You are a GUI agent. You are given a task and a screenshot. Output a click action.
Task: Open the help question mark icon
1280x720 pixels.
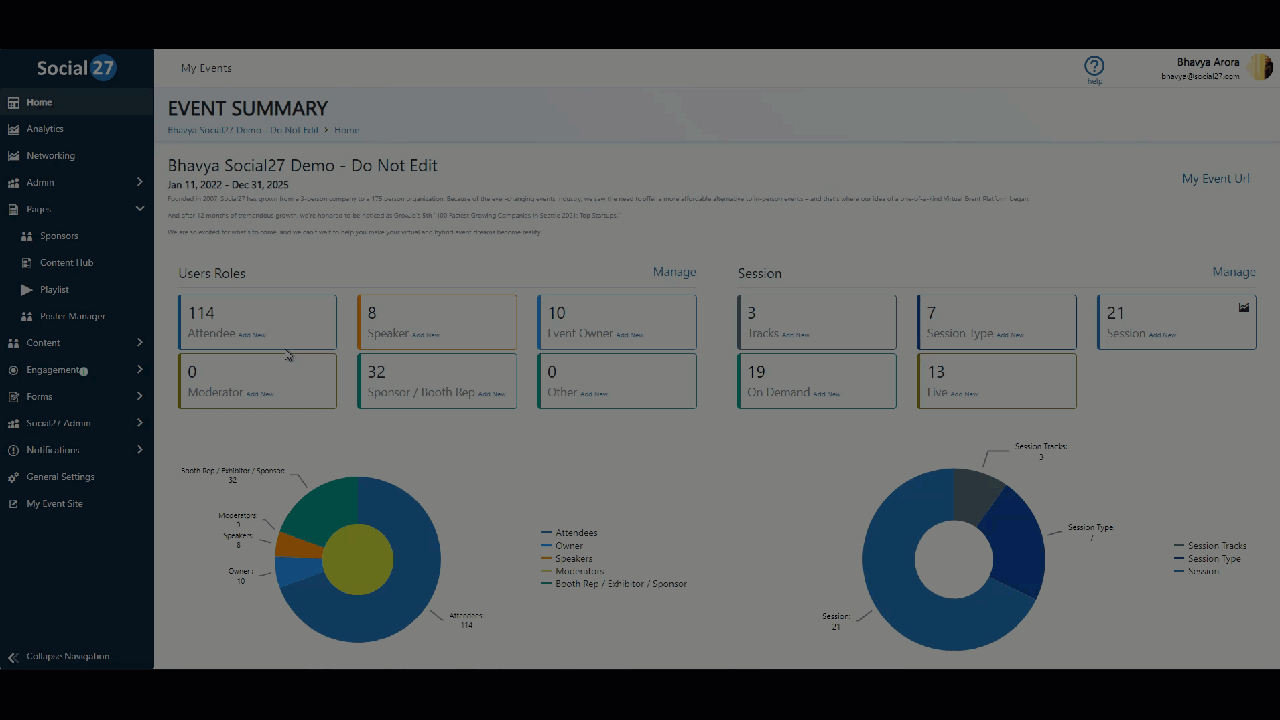[1094, 66]
